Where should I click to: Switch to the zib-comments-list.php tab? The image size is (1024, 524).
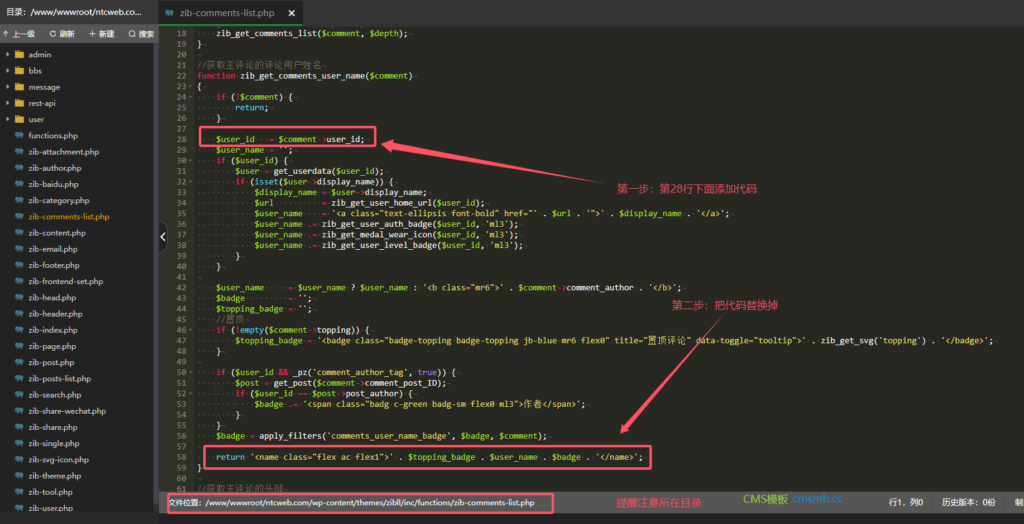pos(231,13)
